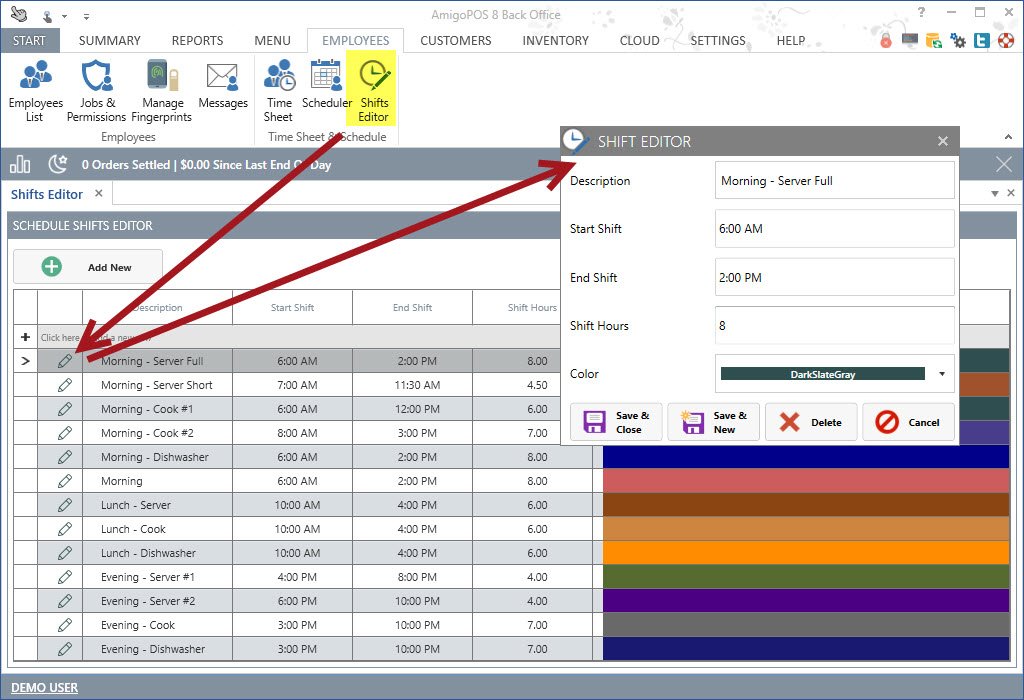Click the bar chart icon in status bar
1024x700 pixels.
[21, 164]
